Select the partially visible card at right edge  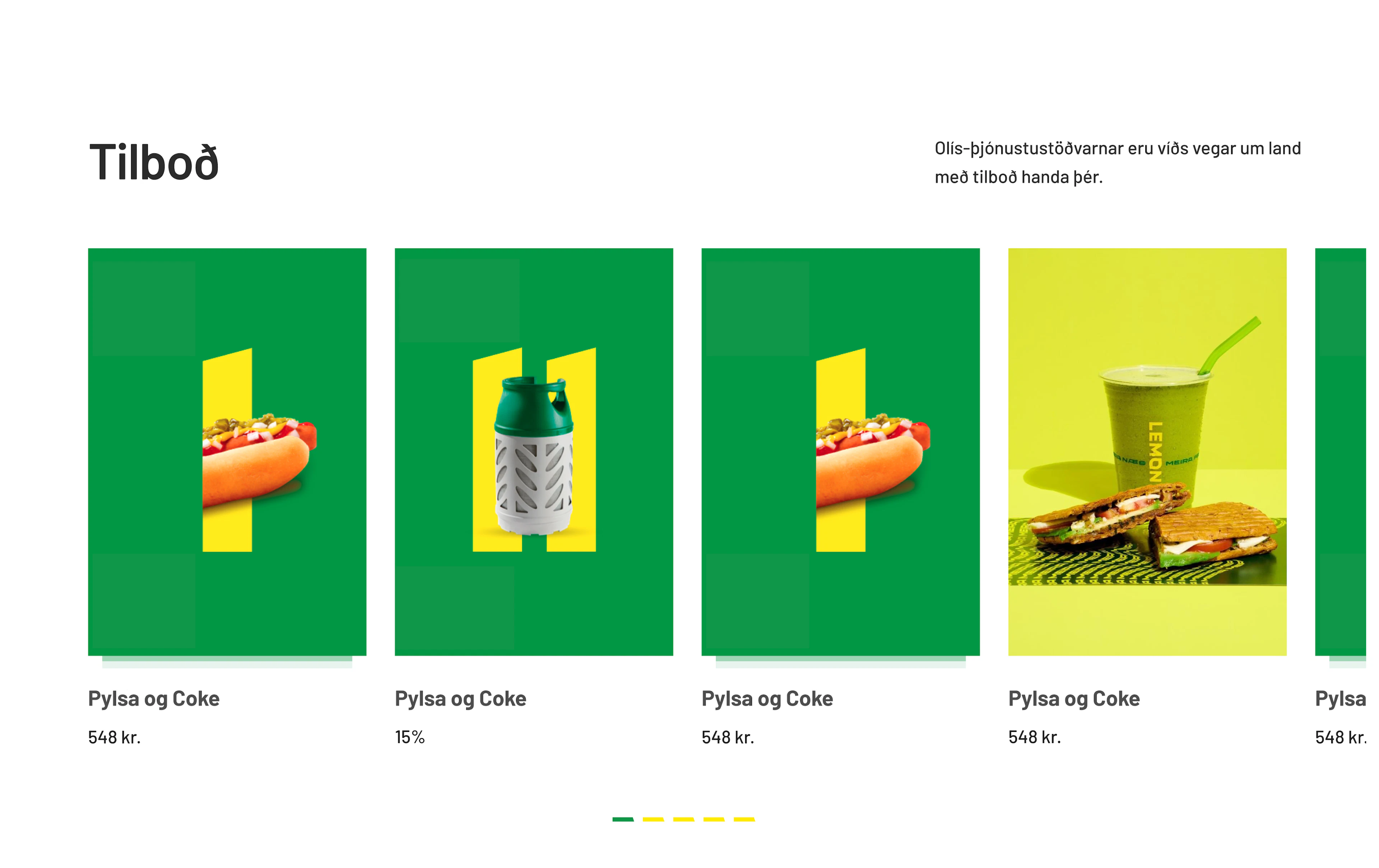pos(1341,452)
